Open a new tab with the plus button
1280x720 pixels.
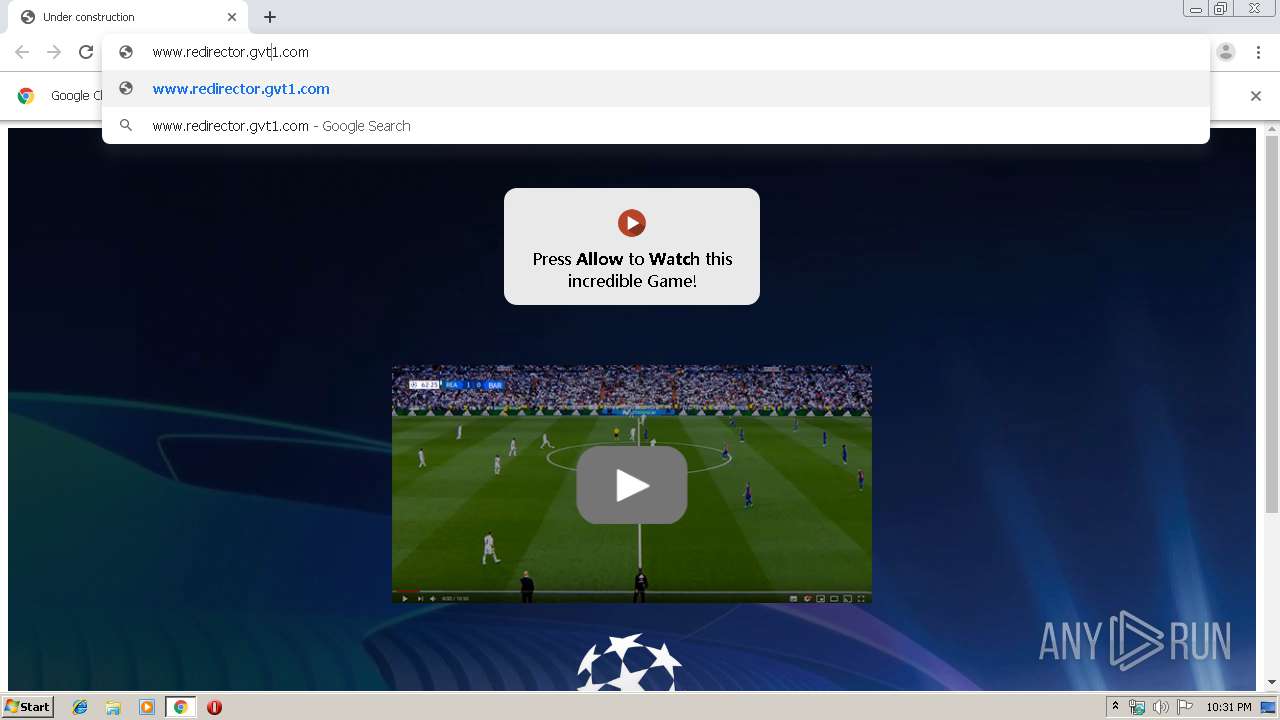[x=270, y=17]
